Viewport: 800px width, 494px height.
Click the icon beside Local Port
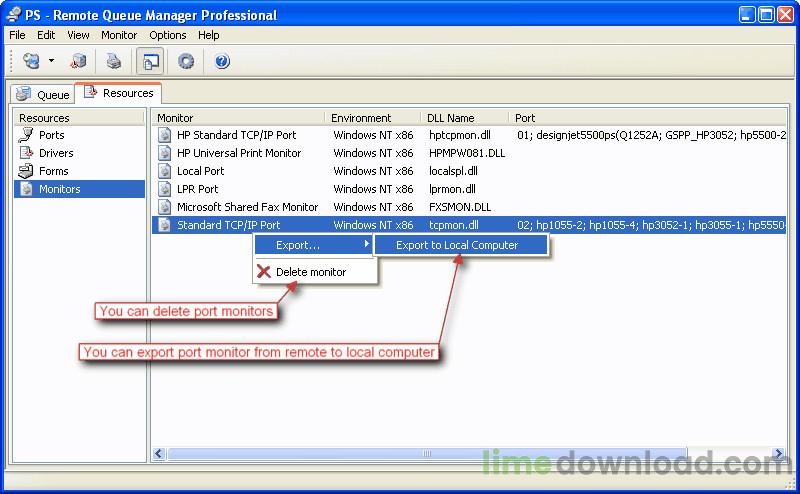click(164, 171)
